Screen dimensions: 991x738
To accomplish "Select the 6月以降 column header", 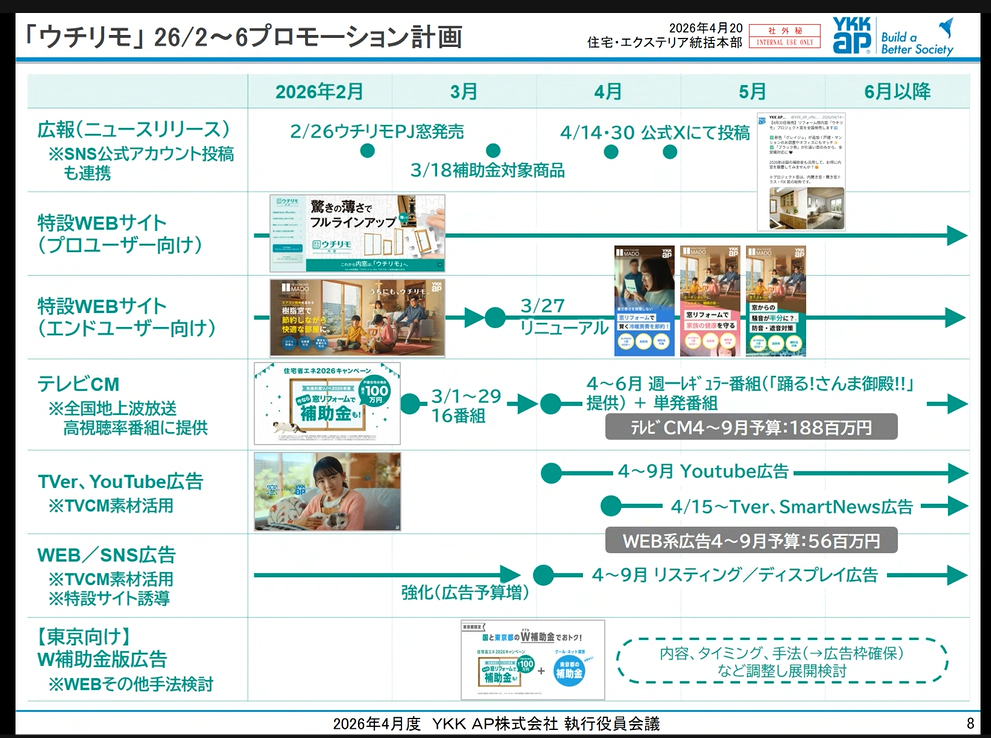I will [897, 91].
